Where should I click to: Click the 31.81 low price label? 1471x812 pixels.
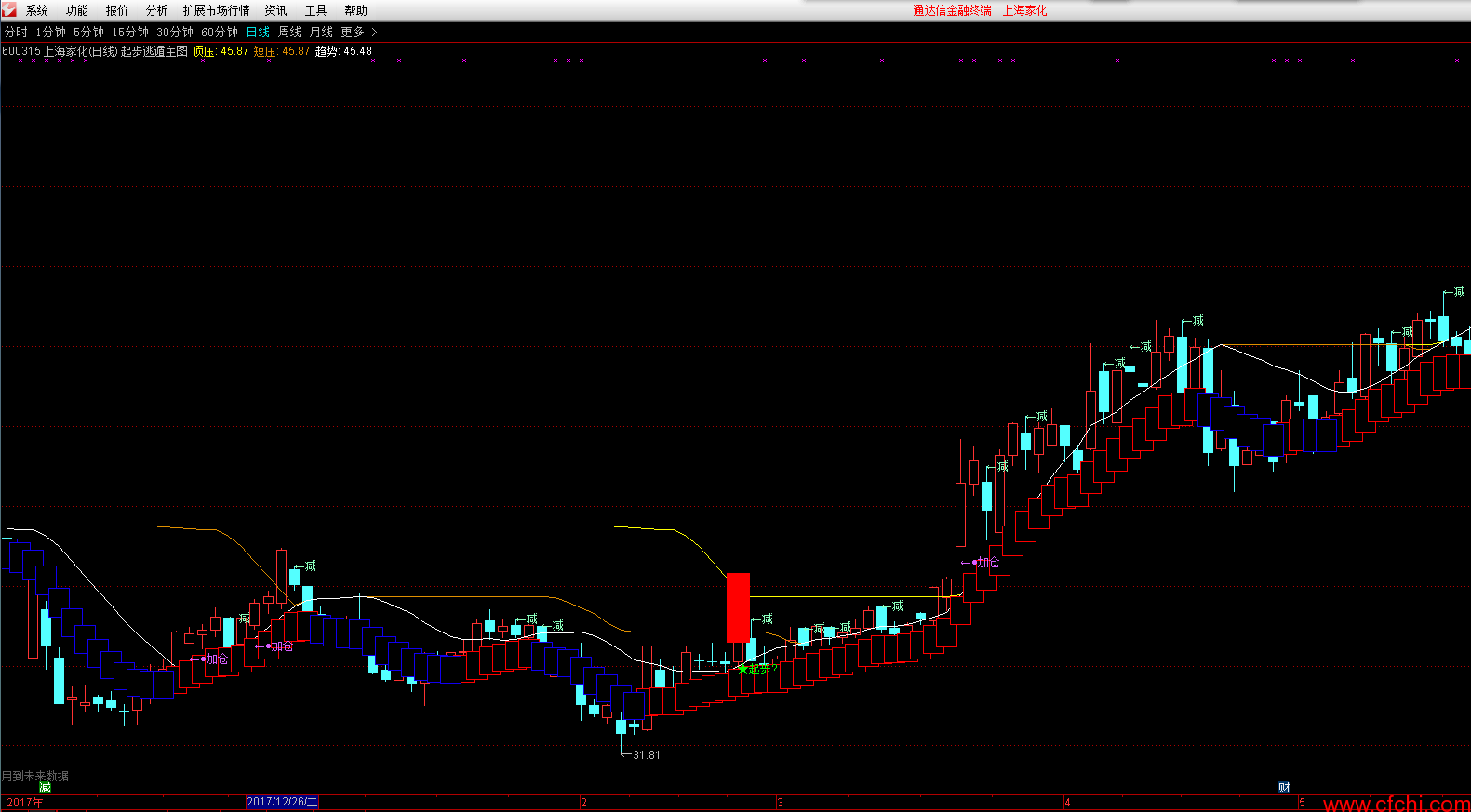[647, 755]
